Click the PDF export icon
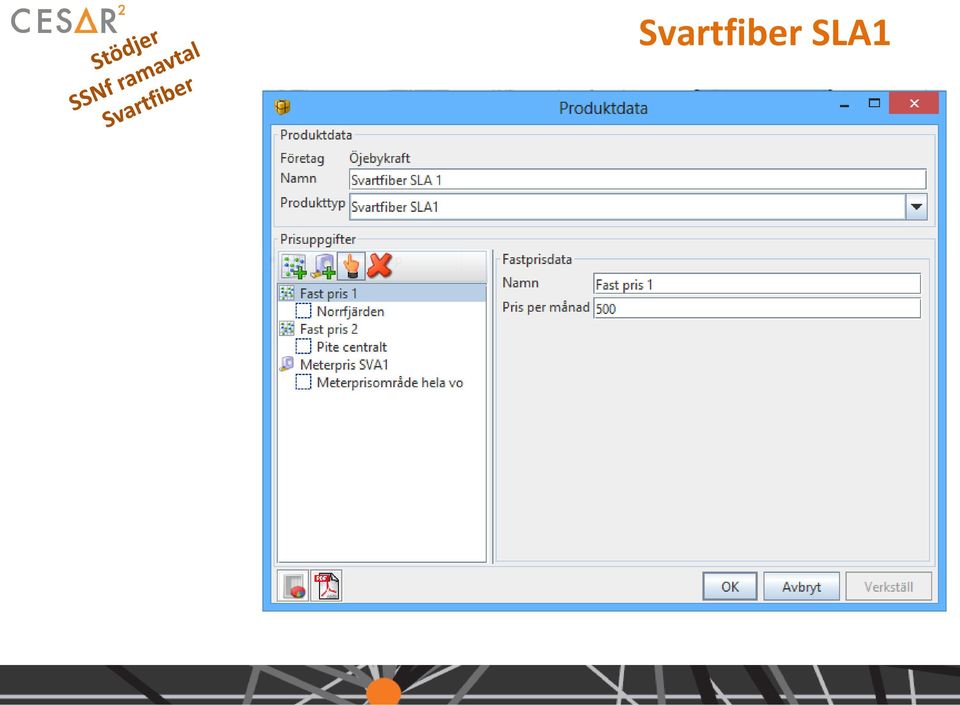This screenshot has width=960, height=705. tap(326, 586)
